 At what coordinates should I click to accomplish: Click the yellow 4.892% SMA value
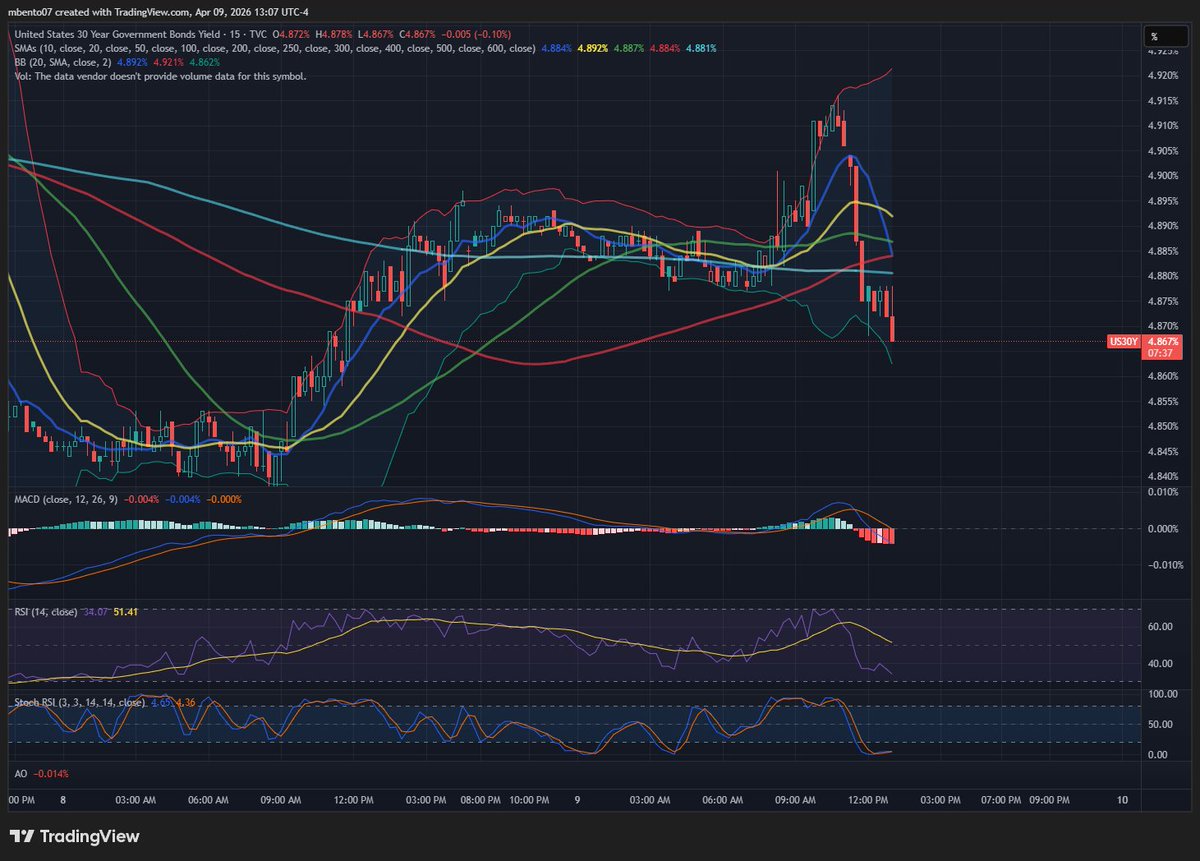592,48
